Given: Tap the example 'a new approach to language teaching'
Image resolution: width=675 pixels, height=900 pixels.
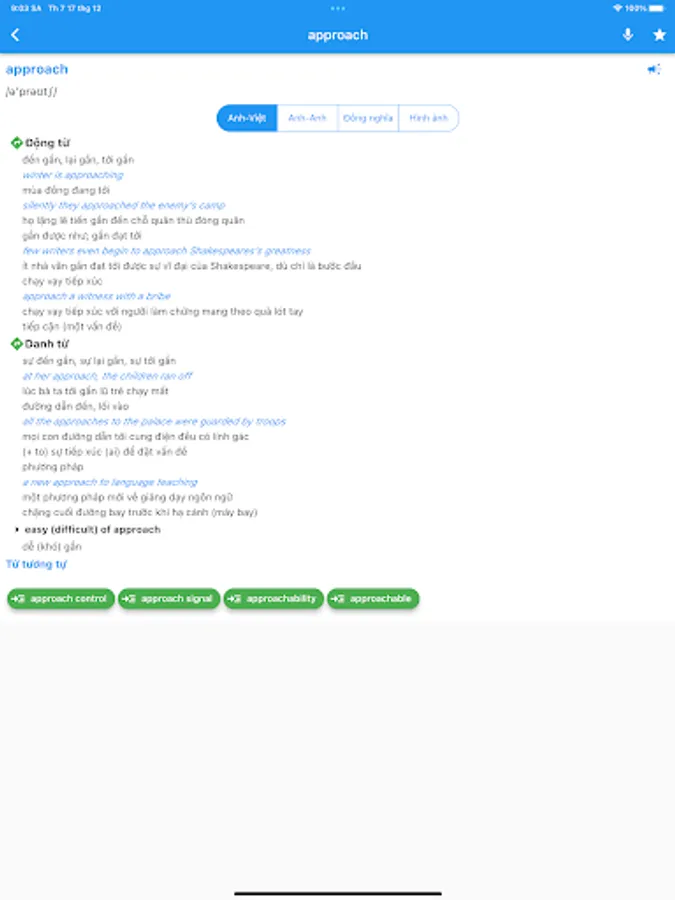Looking at the screenshot, I should coord(110,482).
